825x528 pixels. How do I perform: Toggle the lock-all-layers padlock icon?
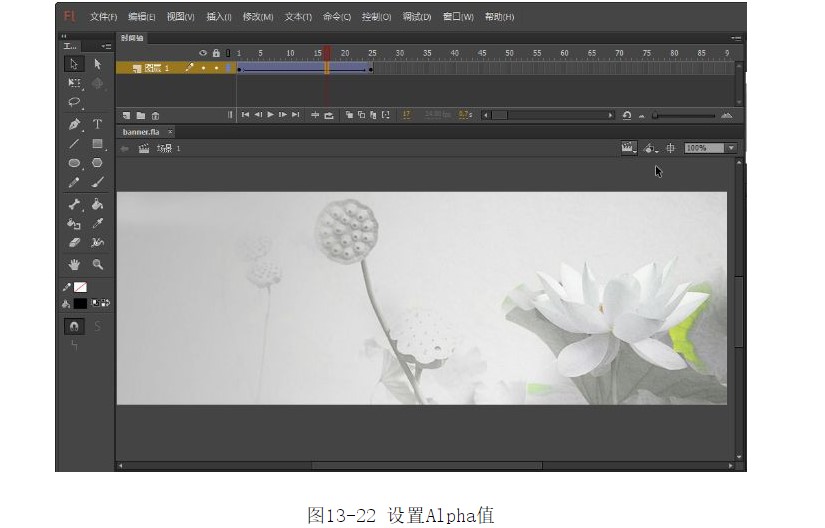(x=215, y=53)
